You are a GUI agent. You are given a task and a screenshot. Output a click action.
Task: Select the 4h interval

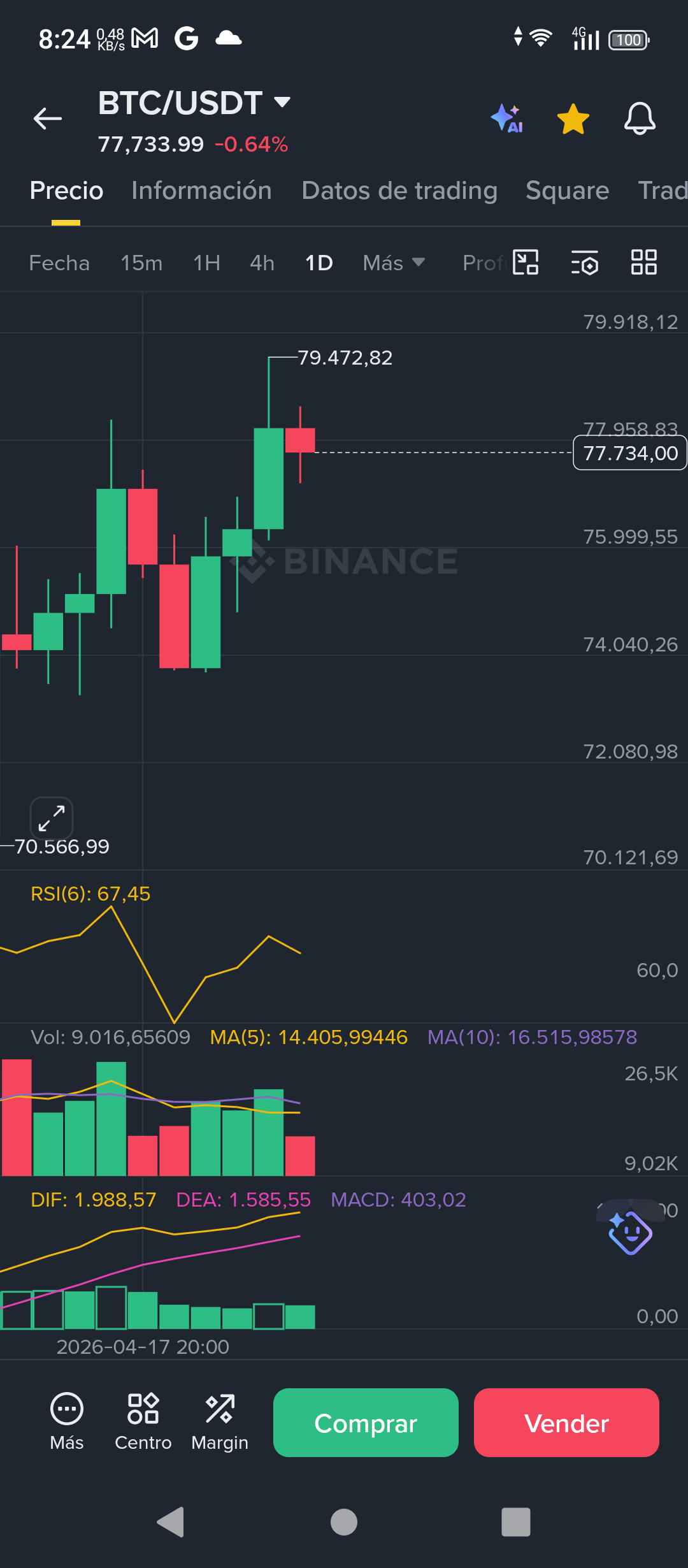point(262,263)
